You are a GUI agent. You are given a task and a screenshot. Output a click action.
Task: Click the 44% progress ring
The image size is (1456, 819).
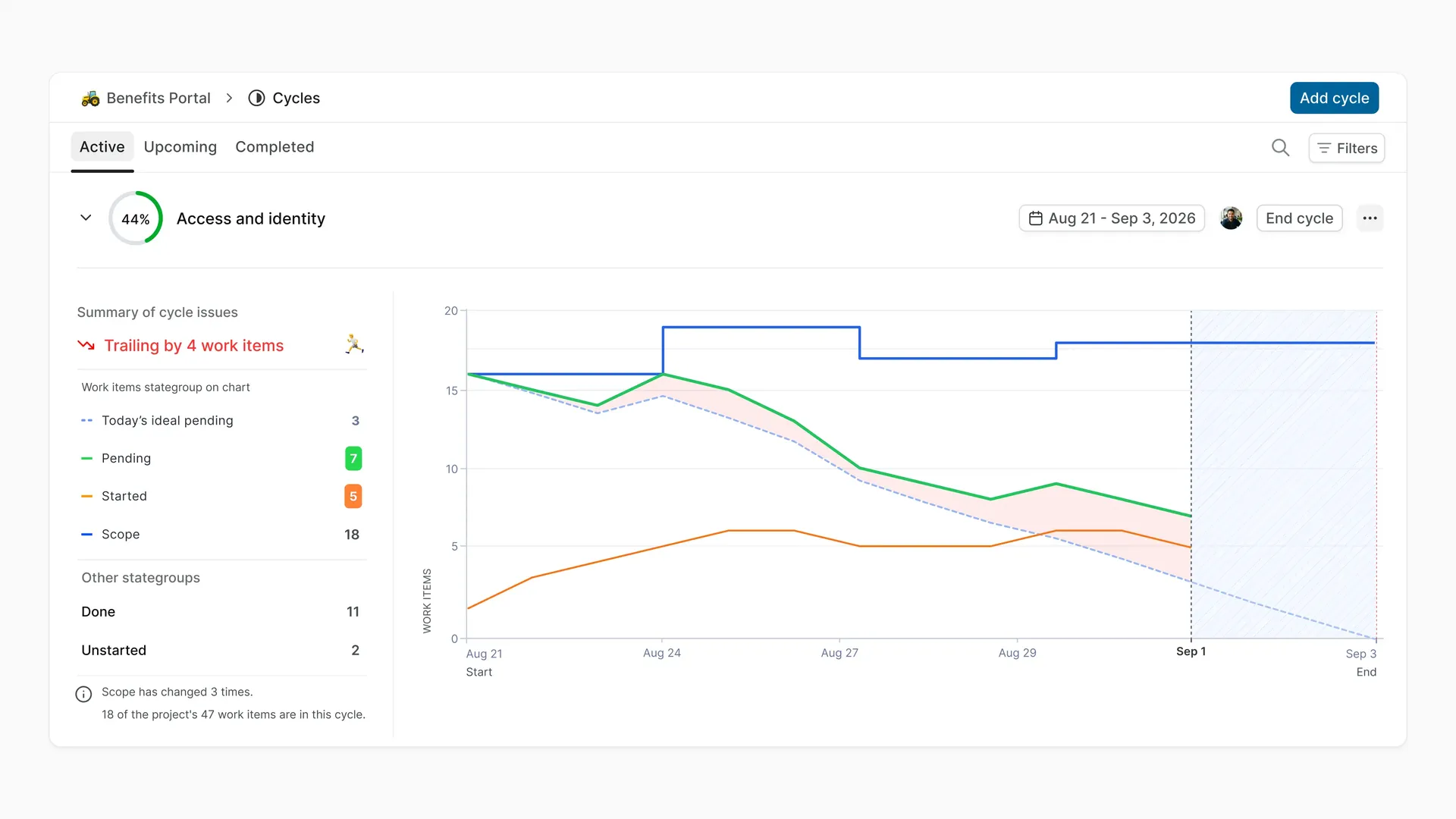pyautogui.click(x=136, y=218)
